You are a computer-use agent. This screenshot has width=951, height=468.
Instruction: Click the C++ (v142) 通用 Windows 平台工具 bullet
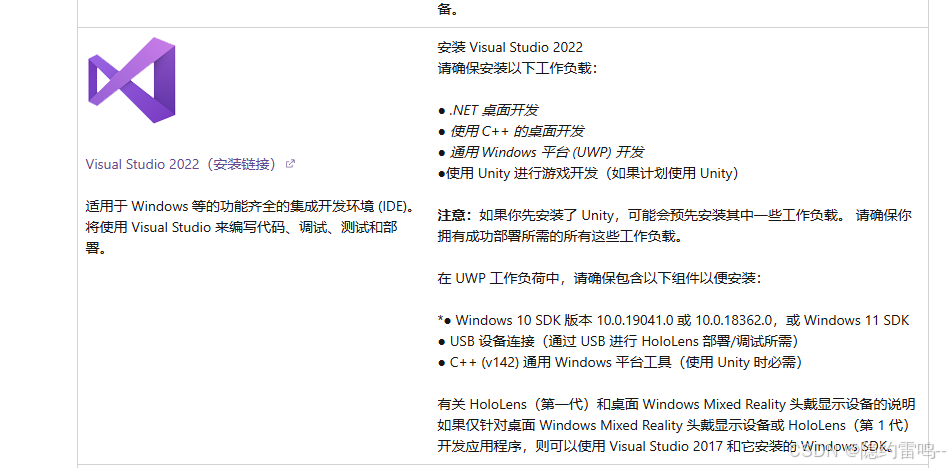[x=620, y=363]
